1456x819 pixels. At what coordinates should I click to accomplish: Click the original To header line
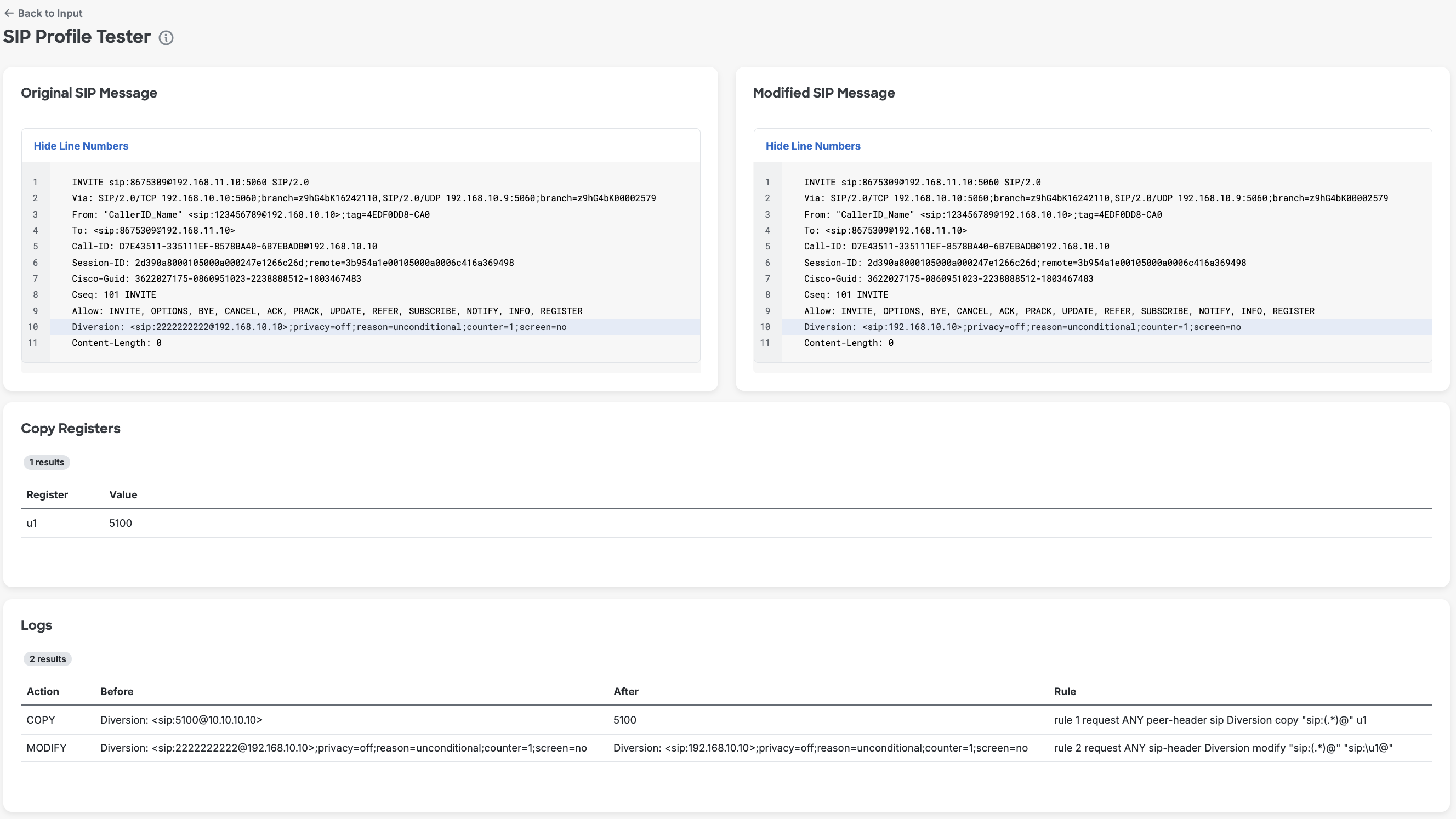tap(153, 230)
